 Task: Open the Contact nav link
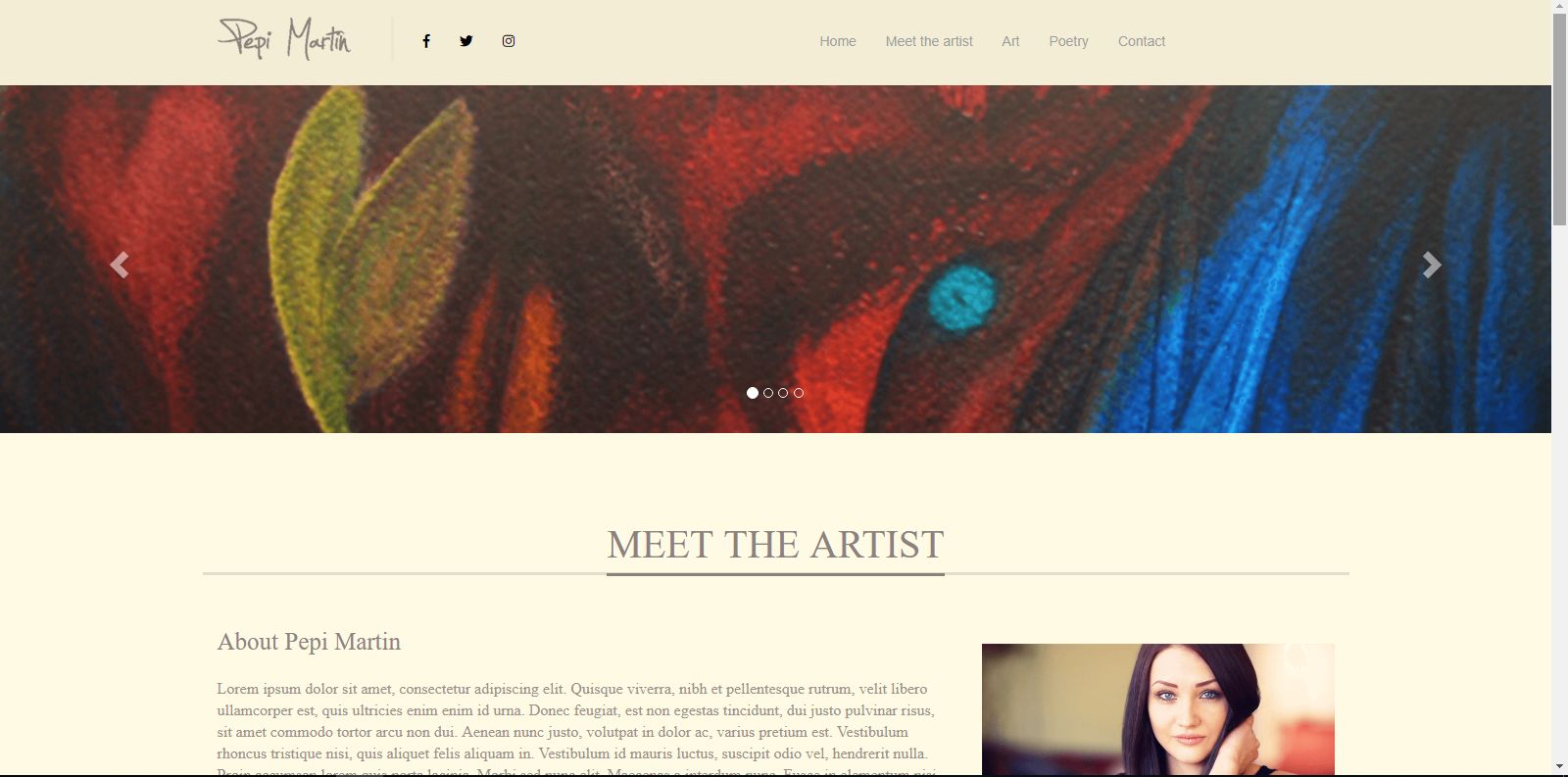[1142, 41]
